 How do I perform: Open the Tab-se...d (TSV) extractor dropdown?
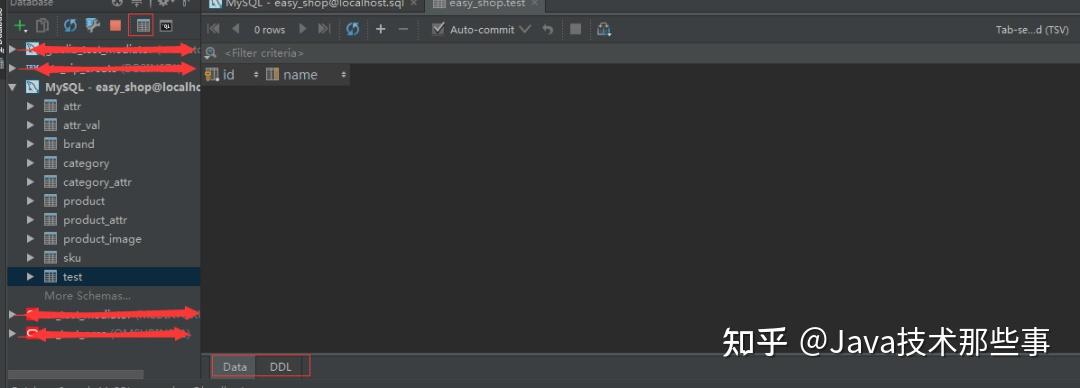pyautogui.click(x=1032, y=30)
